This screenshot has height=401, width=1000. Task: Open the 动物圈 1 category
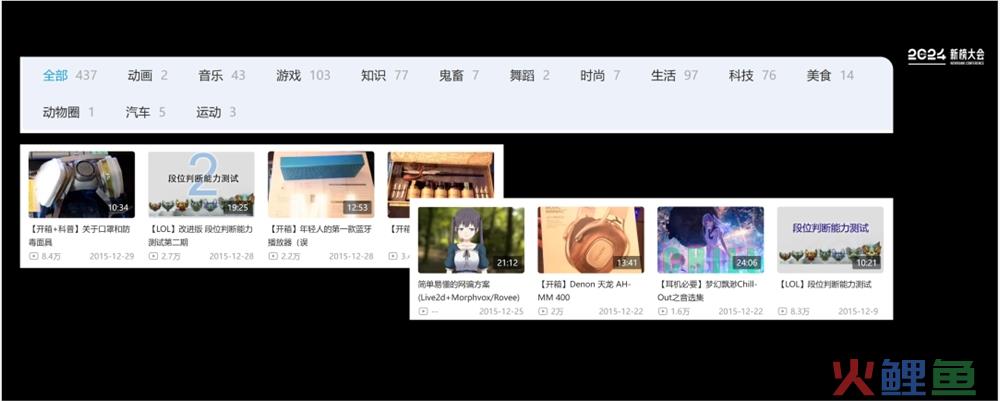(x=68, y=113)
